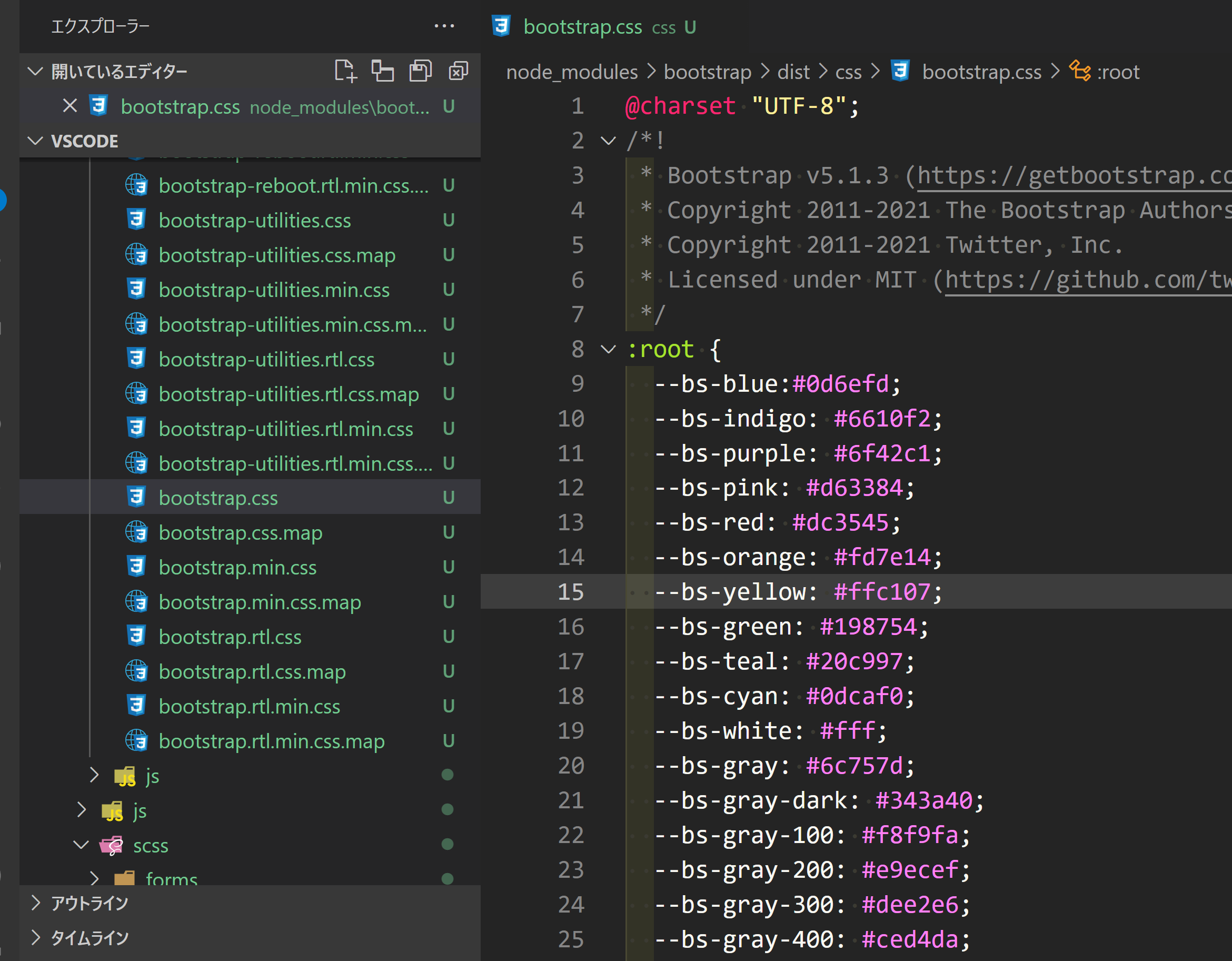
Task: Expand the Outline section
Action: pos(36,903)
